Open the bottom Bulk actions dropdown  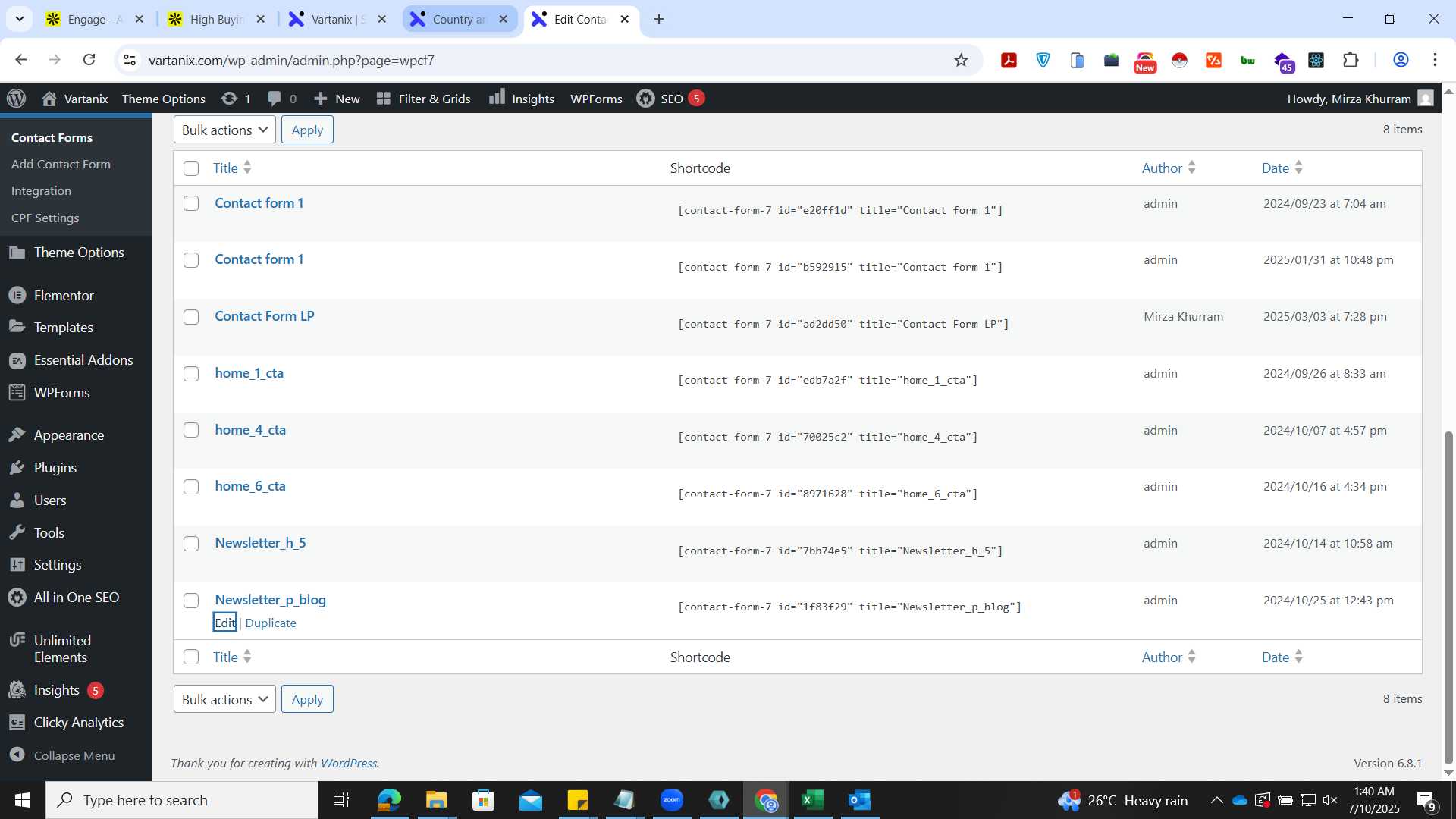click(x=224, y=699)
